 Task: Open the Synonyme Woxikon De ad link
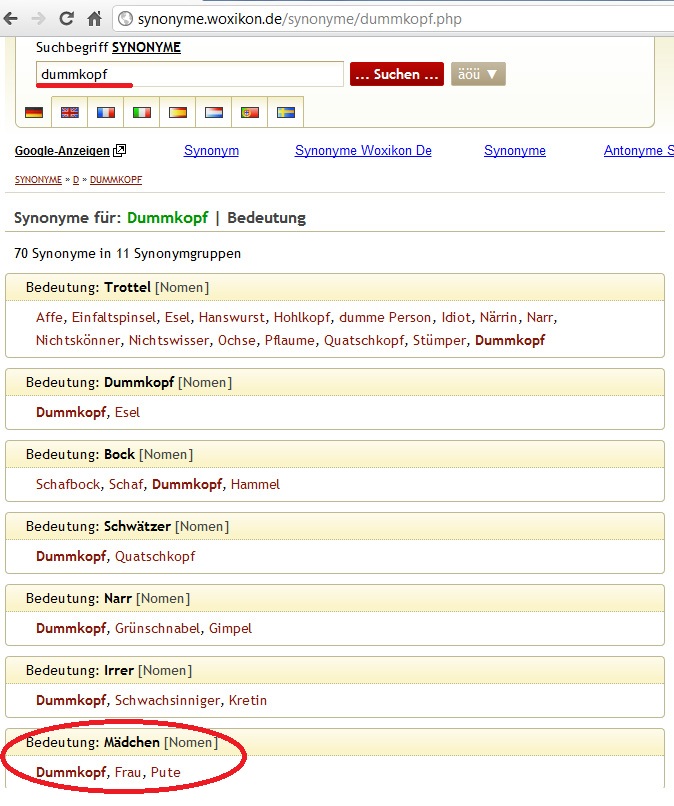click(363, 151)
